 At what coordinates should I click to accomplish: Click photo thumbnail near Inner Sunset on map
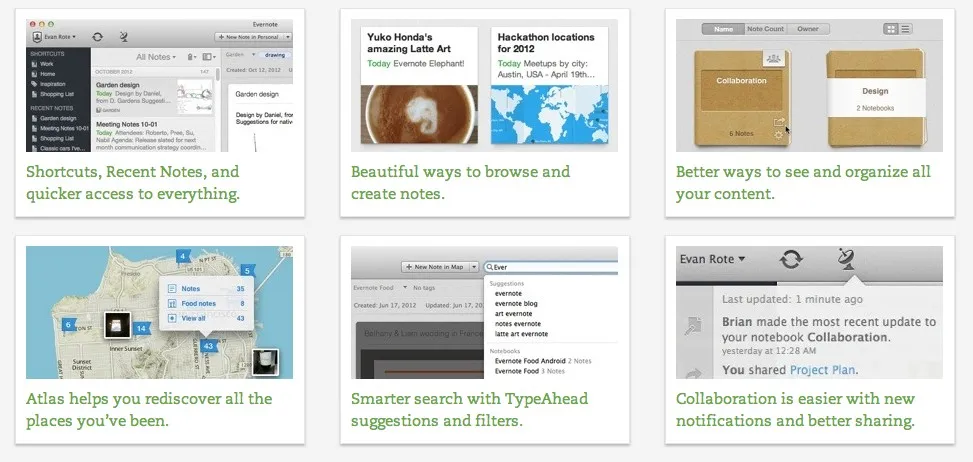[117, 324]
